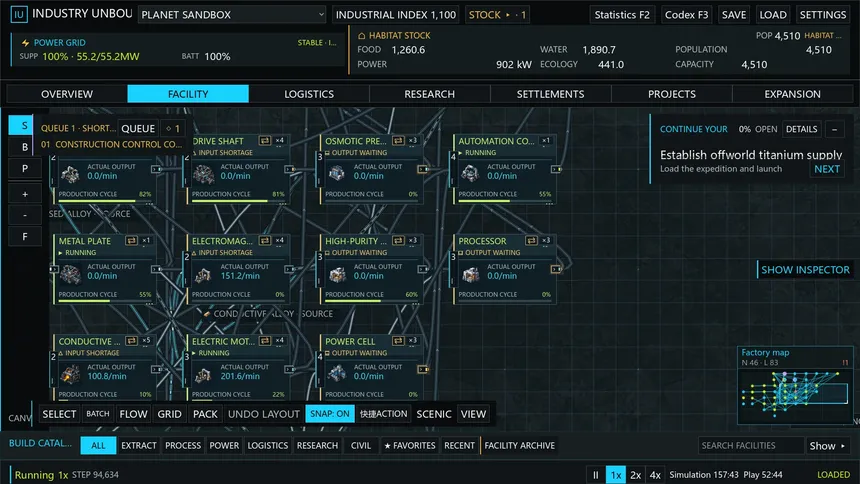Click the Conductive facility building icon
Screen dimensions: 860x484
pos(70,374)
